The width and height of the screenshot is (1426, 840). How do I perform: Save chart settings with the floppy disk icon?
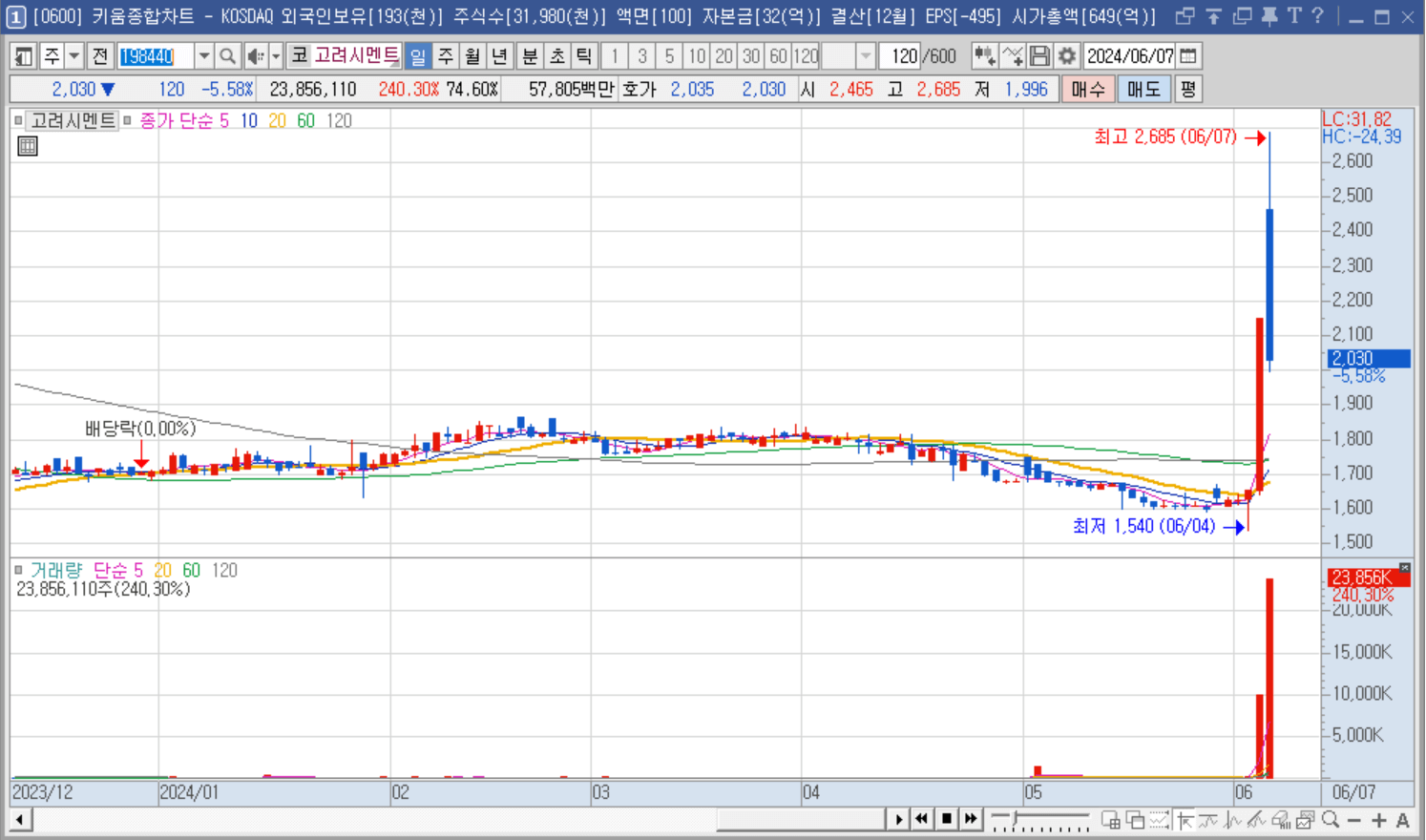pyautogui.click(x=1039, y=56)
